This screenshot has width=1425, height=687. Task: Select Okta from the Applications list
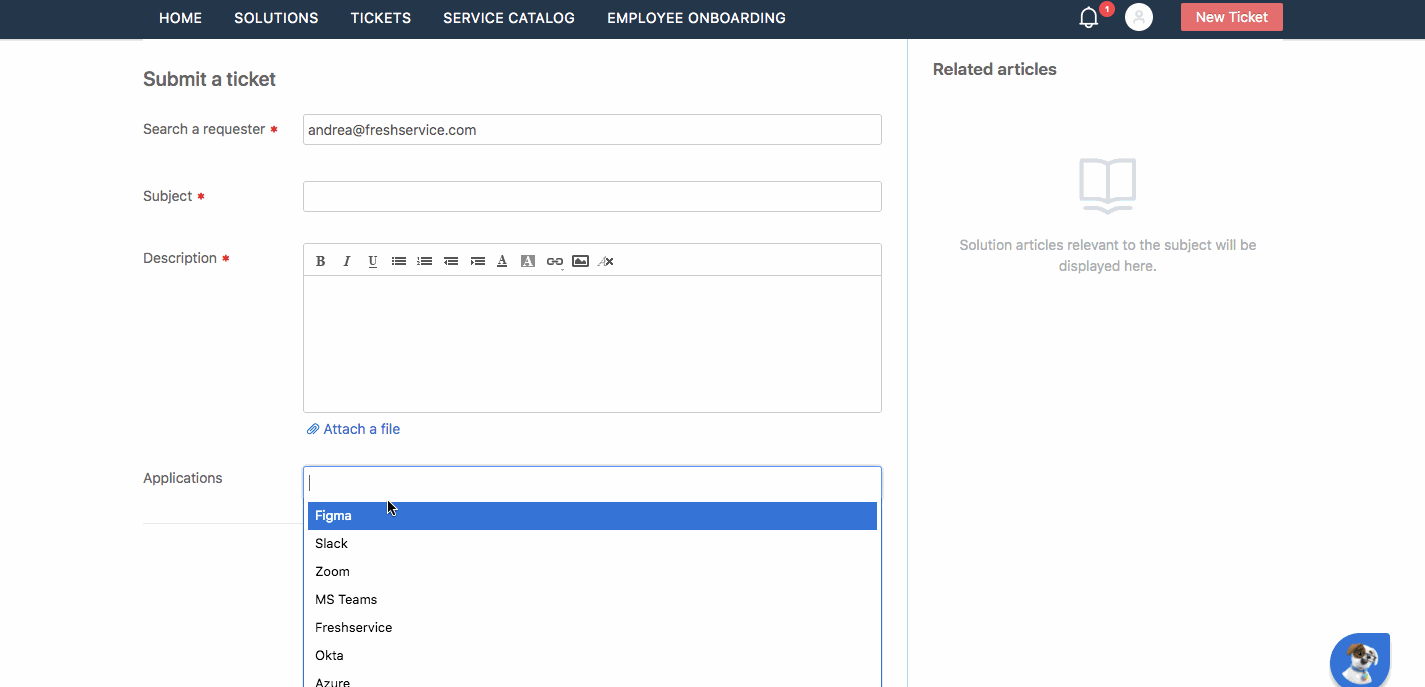pos(592,656)
